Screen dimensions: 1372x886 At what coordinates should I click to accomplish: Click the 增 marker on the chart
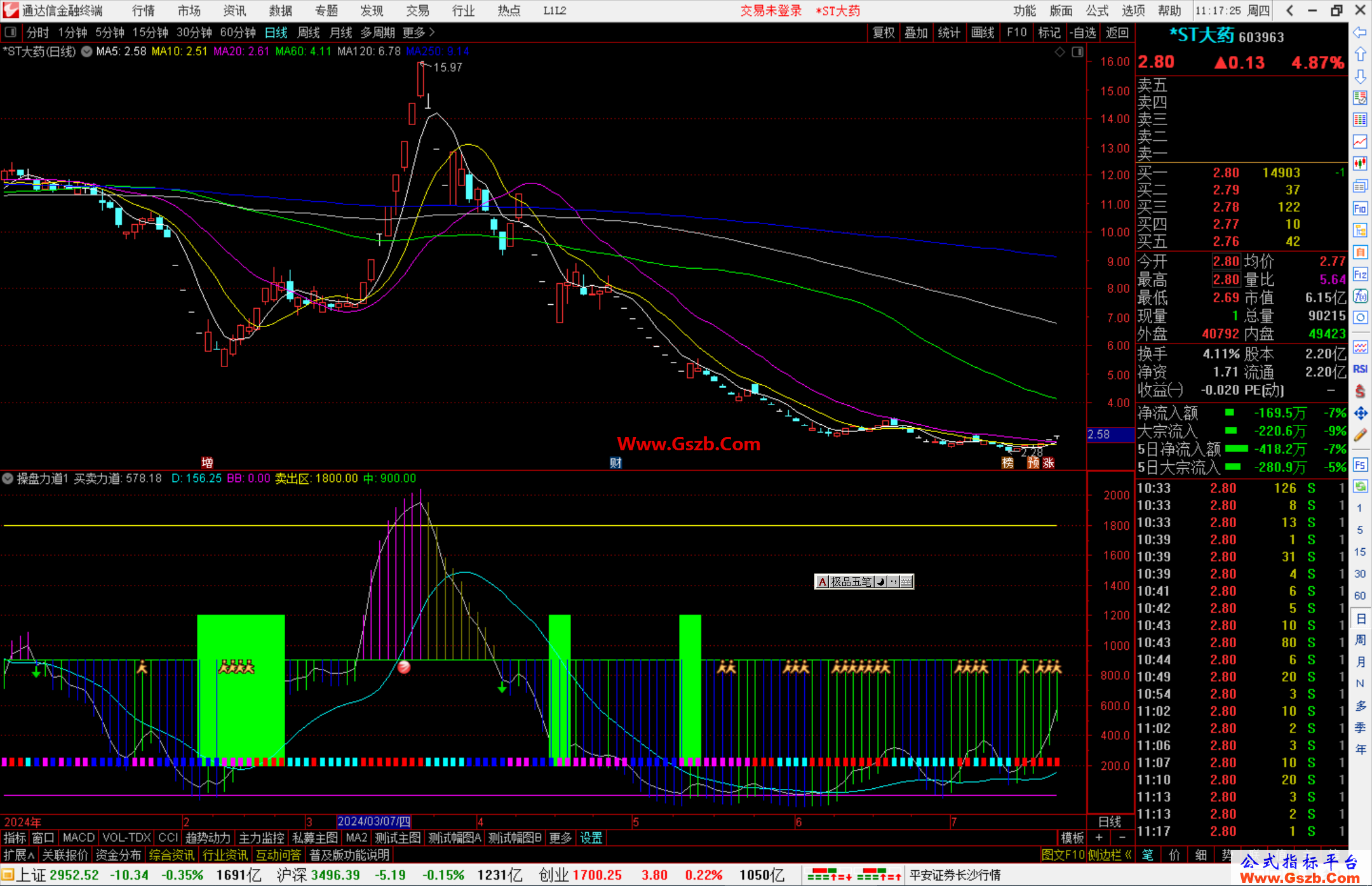pos(207,462)
